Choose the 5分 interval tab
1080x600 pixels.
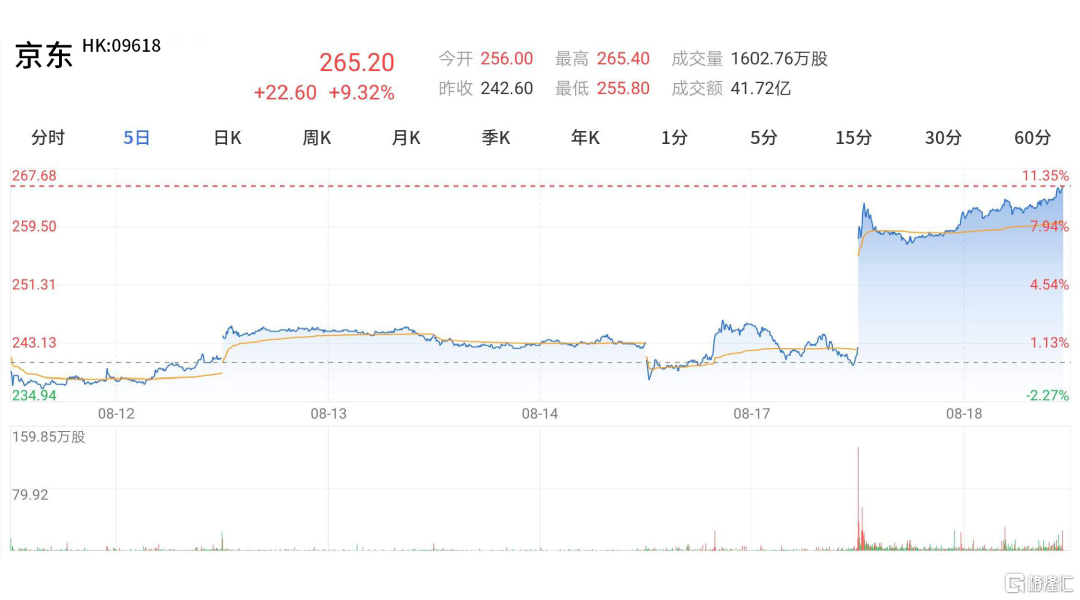tap(764, 138)
